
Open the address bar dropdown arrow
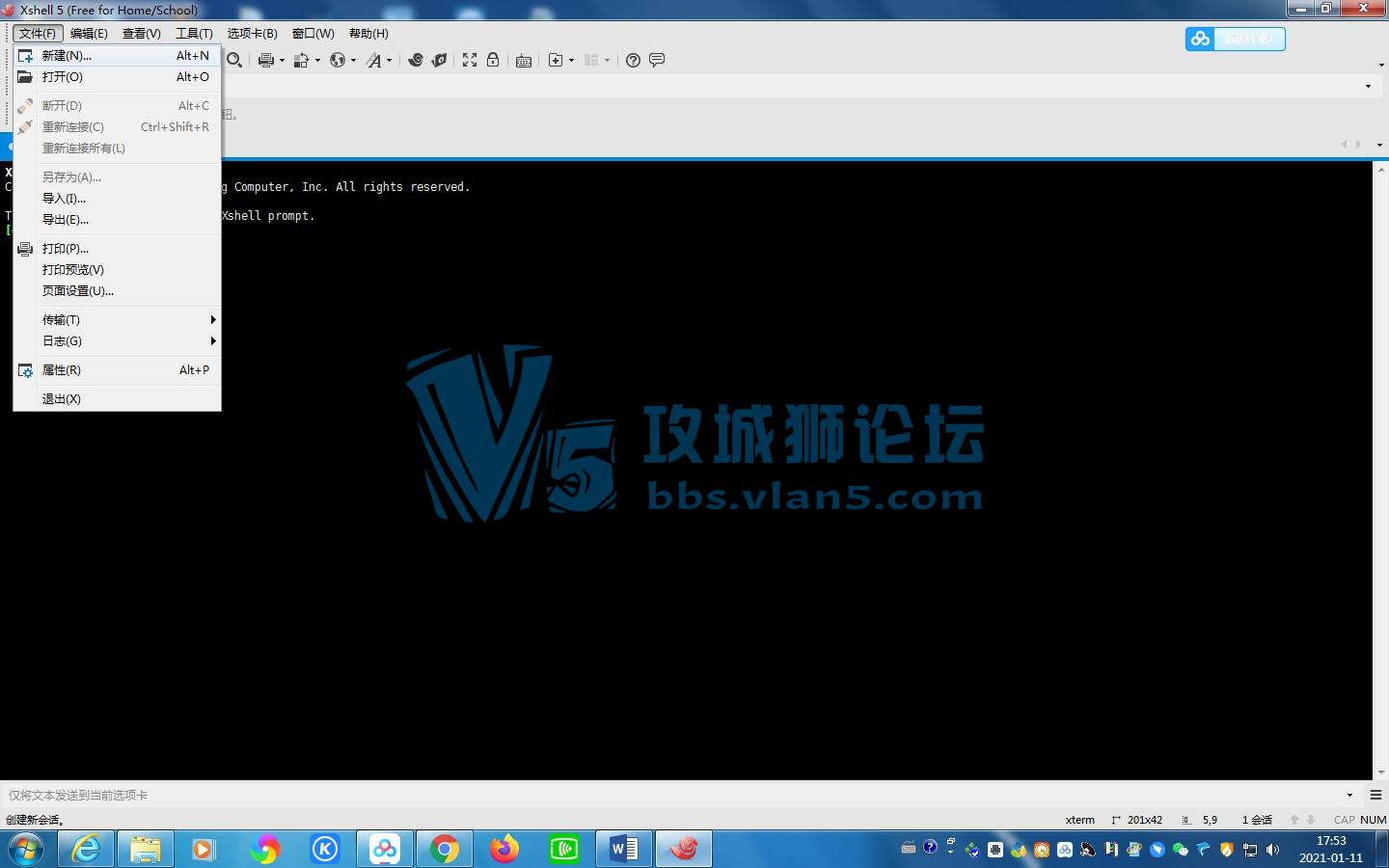pyautogui.click(x=1368, y=86)
